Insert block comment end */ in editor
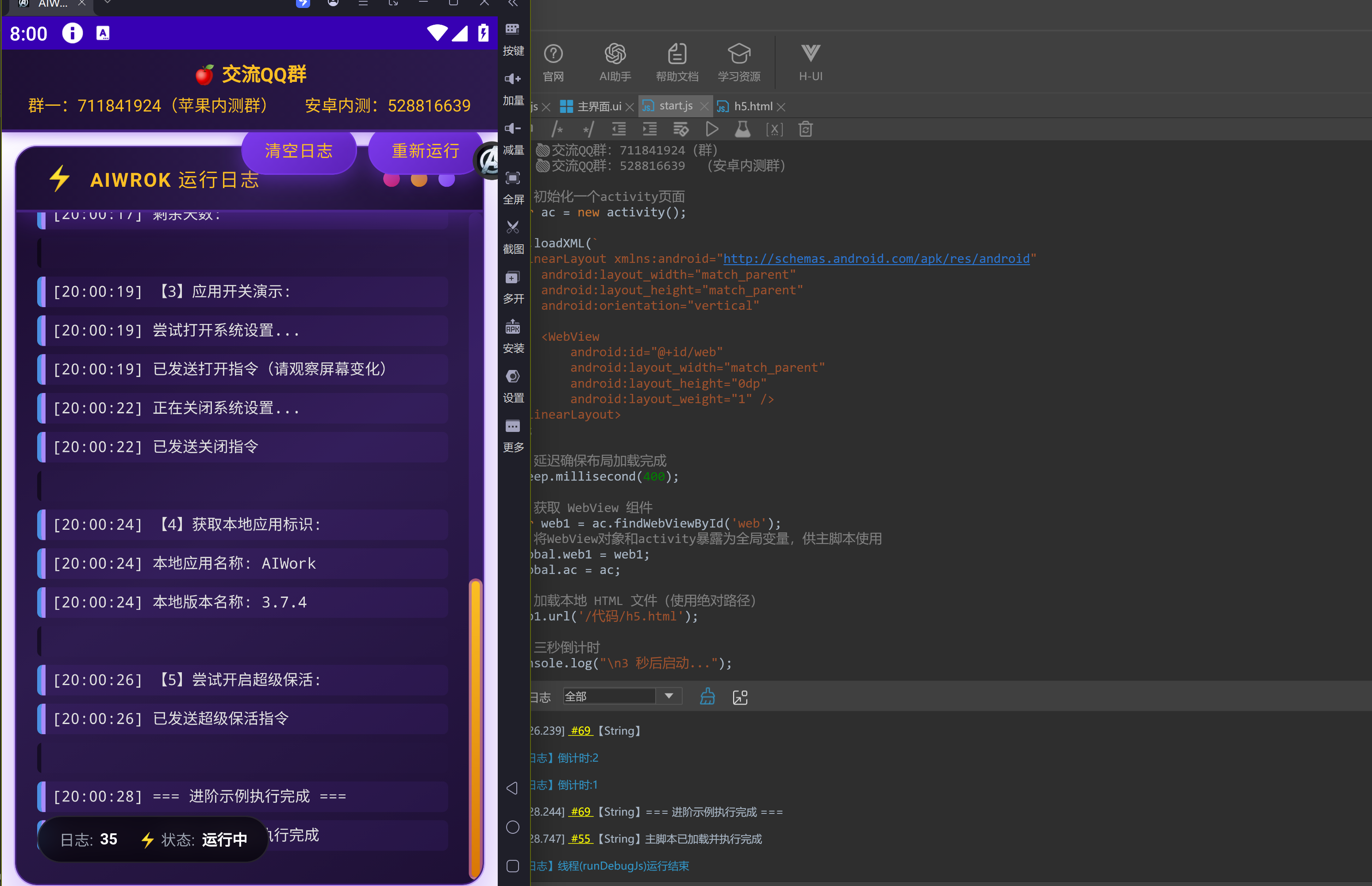This screenshot has height=886, width=1372. tap(588, 129)
